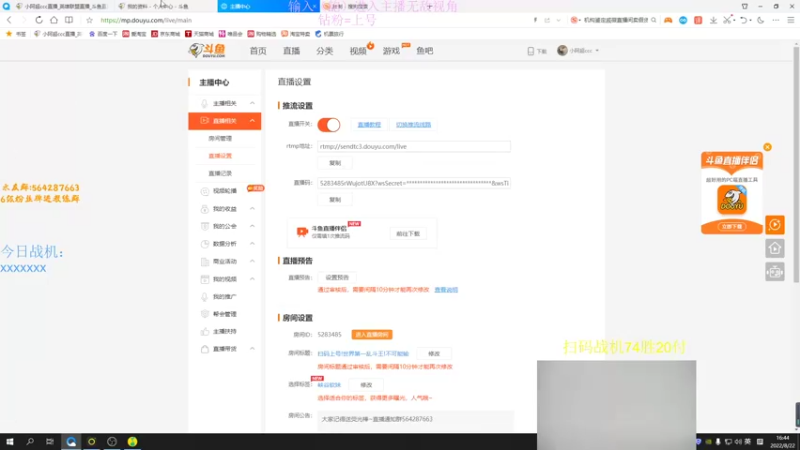Click the browser home icon
This screenshot has width=800, height=450.
click(x=54, y=20)
